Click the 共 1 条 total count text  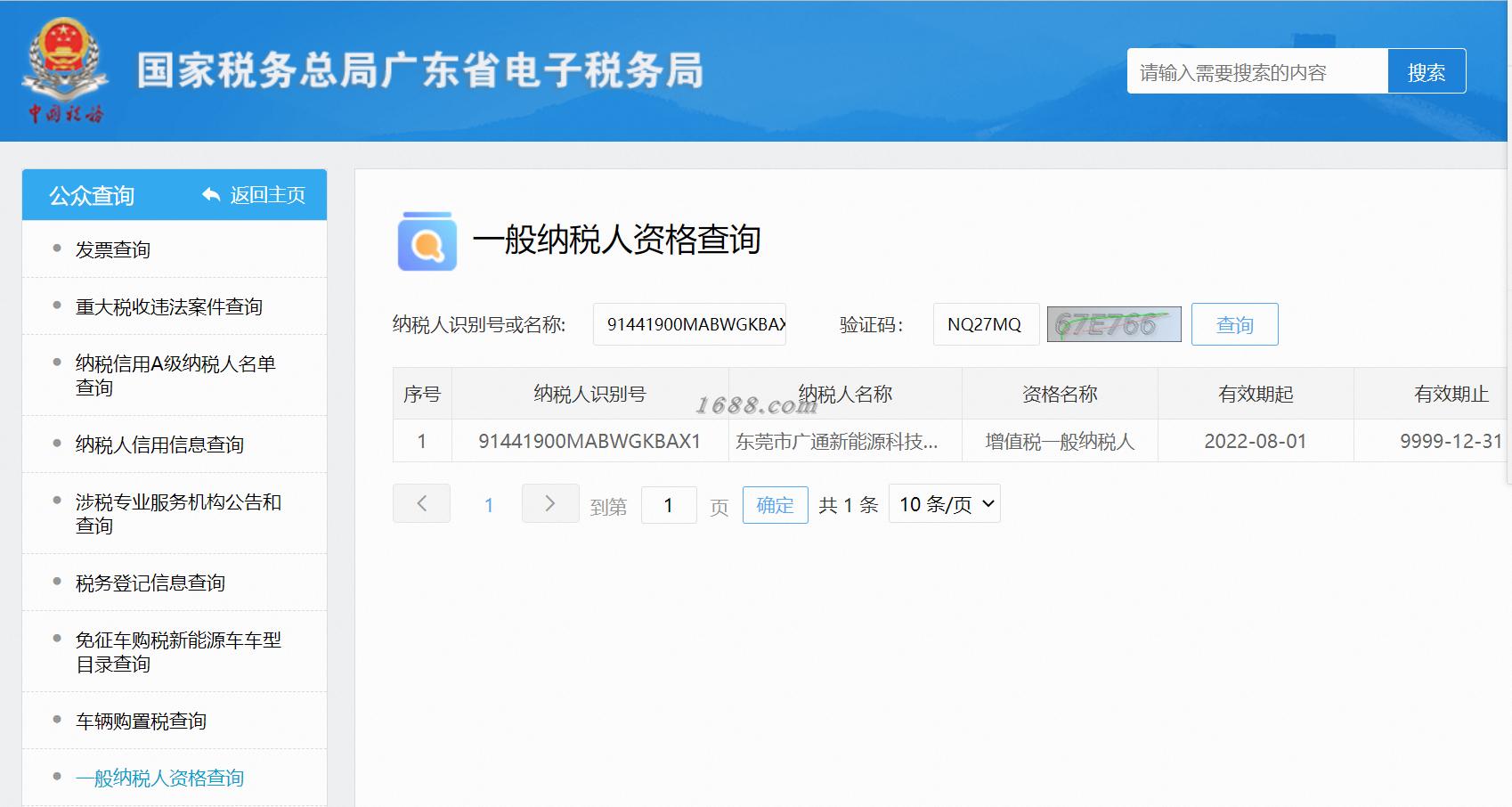pyautogui.click(x=849, y=505)
